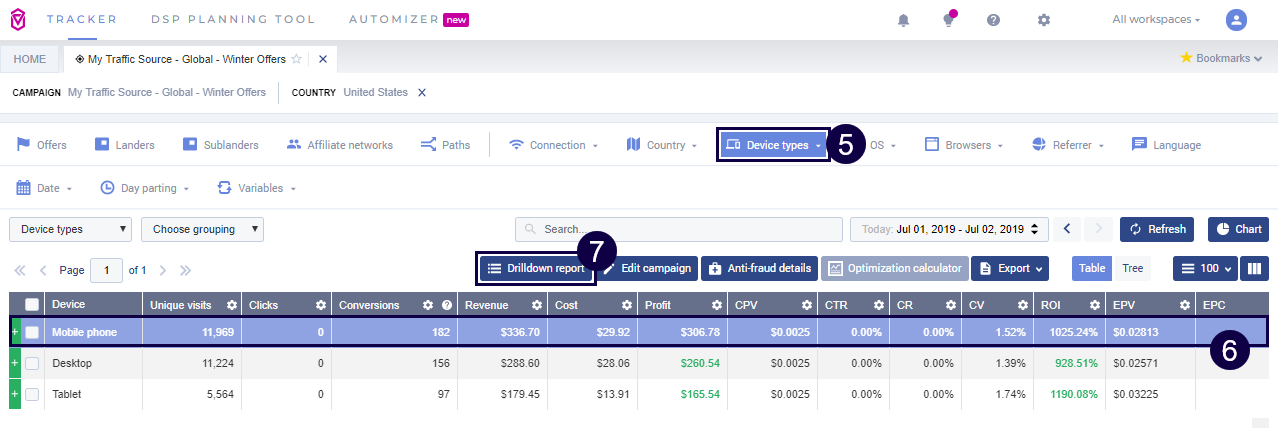Open DSP Planning Tool menu
The image size is (1278, 428).
coord(232,20)
